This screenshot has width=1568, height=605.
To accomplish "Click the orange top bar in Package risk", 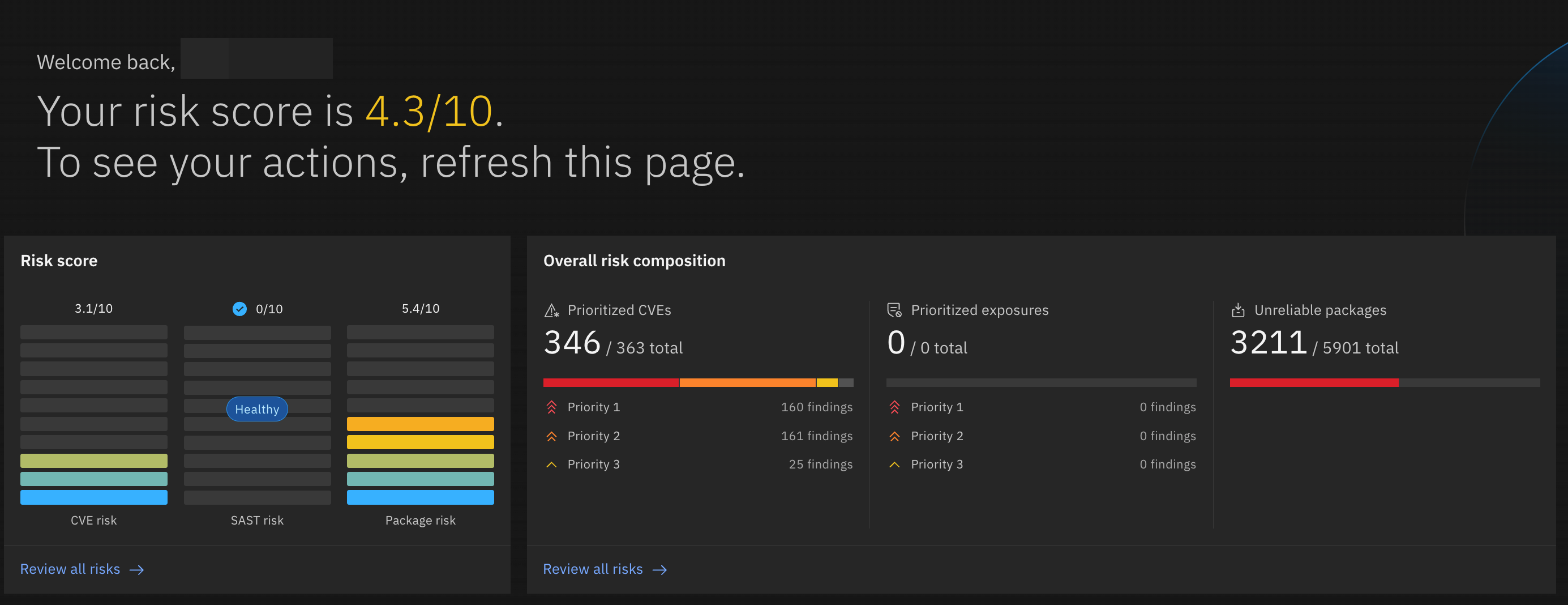I will point(420,424).
